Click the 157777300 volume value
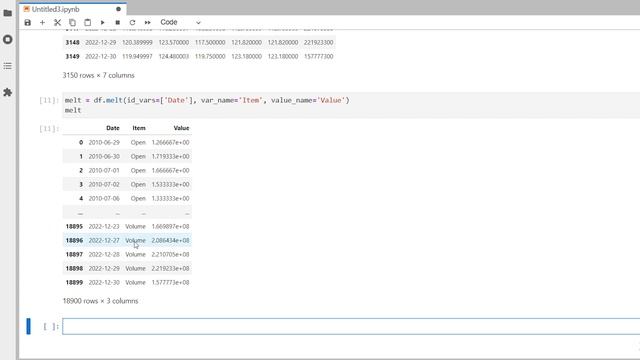Image resolution: width=640 pixels, height=360 pixels. pyautogui.click(x=319, y=56)
